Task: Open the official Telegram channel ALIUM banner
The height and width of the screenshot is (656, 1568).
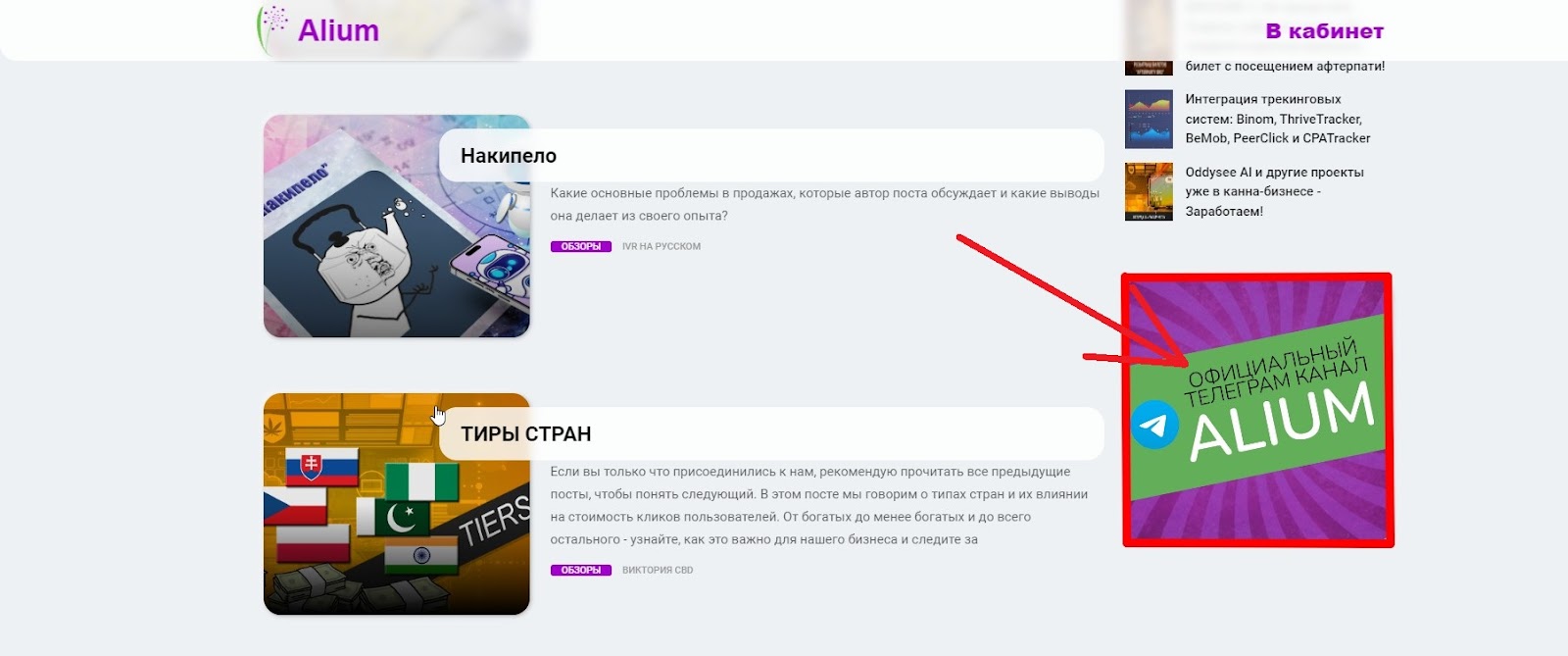Action: pos(1257,410)
